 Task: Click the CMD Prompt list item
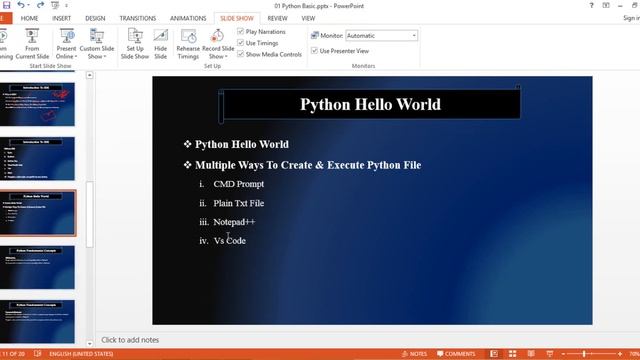(238, 184)
